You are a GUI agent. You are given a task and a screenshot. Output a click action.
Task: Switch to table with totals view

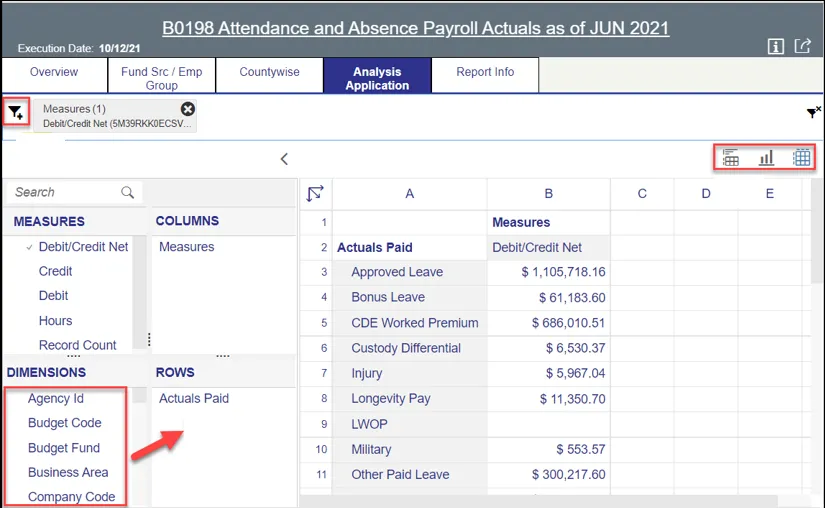pyautogui.click(x=731, y=157)
